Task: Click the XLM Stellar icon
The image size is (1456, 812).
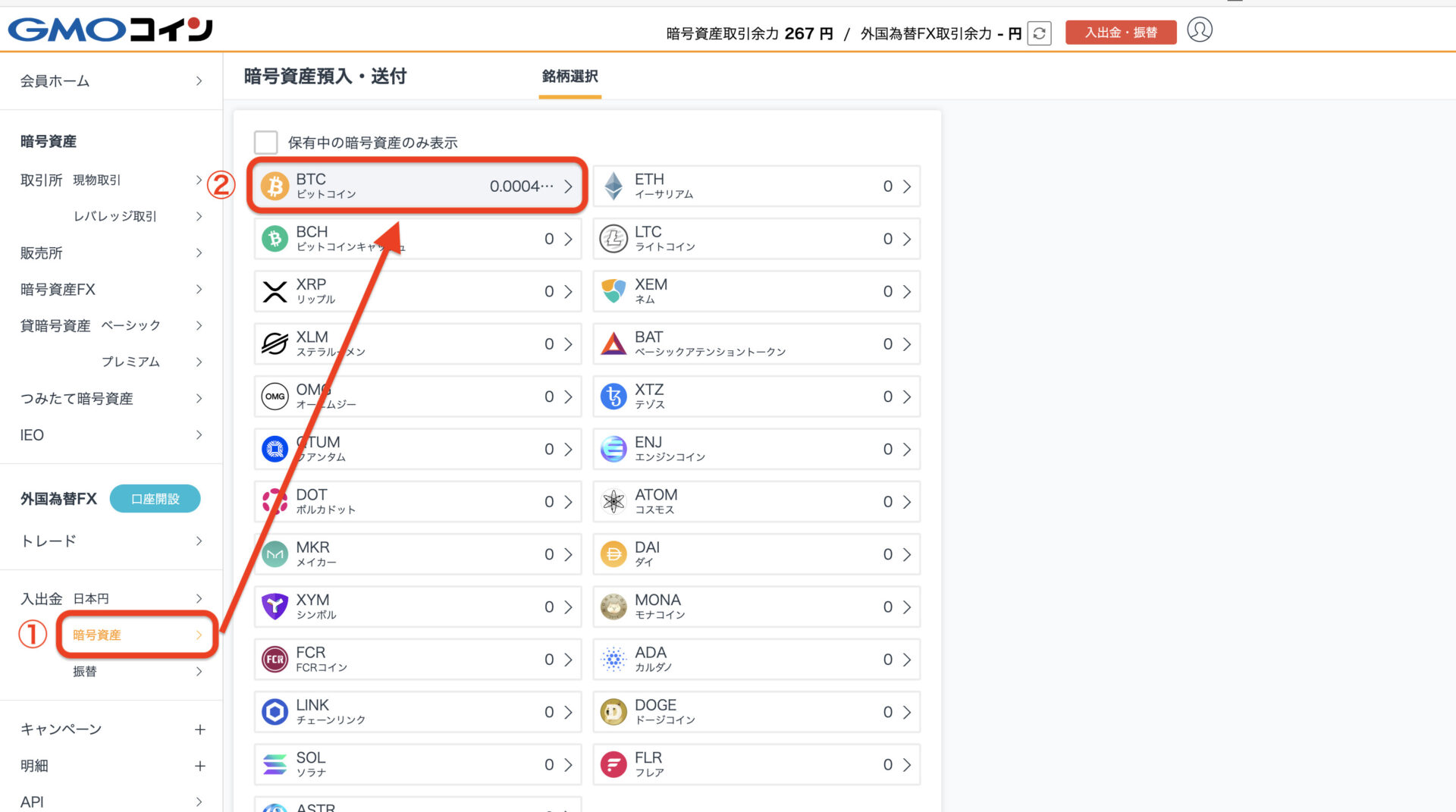Action: point(275,343)
